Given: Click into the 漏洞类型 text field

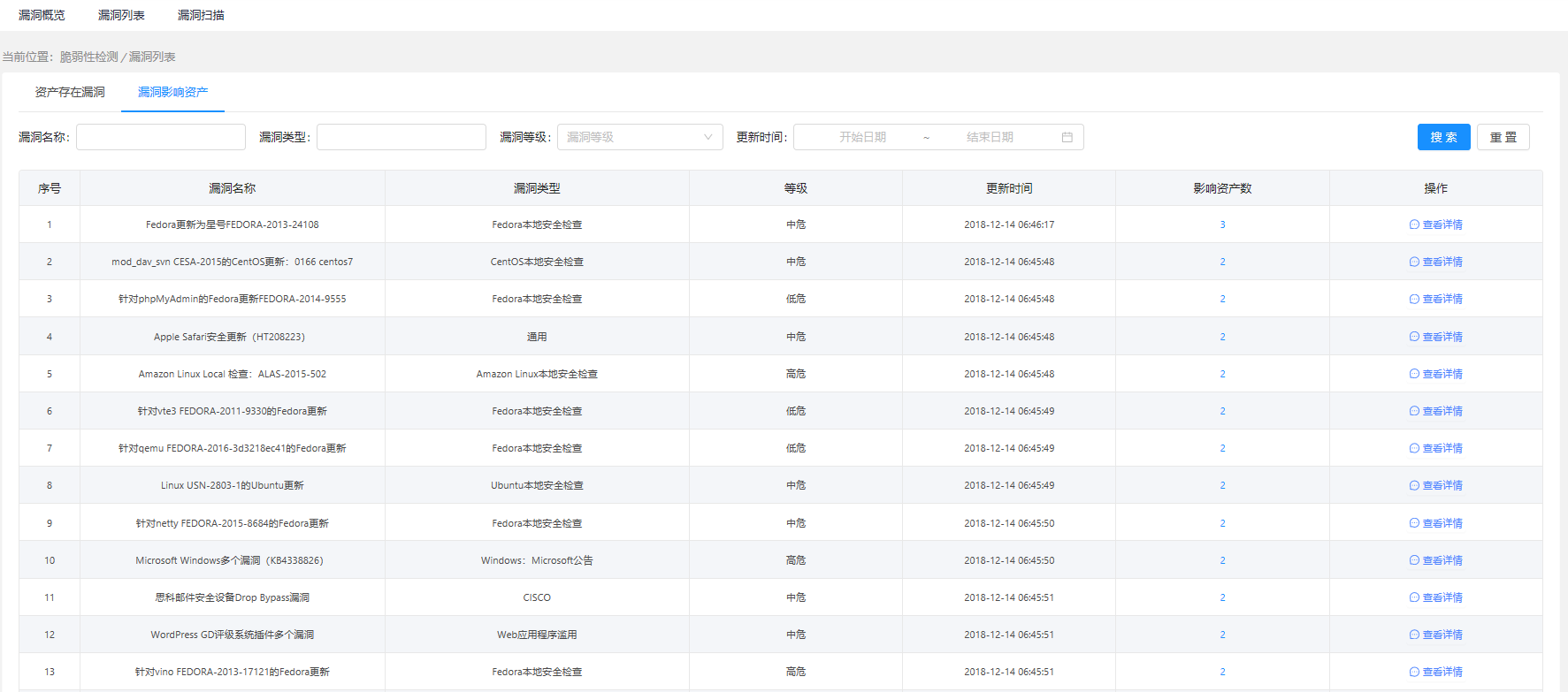Looking at the screenshot, I should 402,137.
